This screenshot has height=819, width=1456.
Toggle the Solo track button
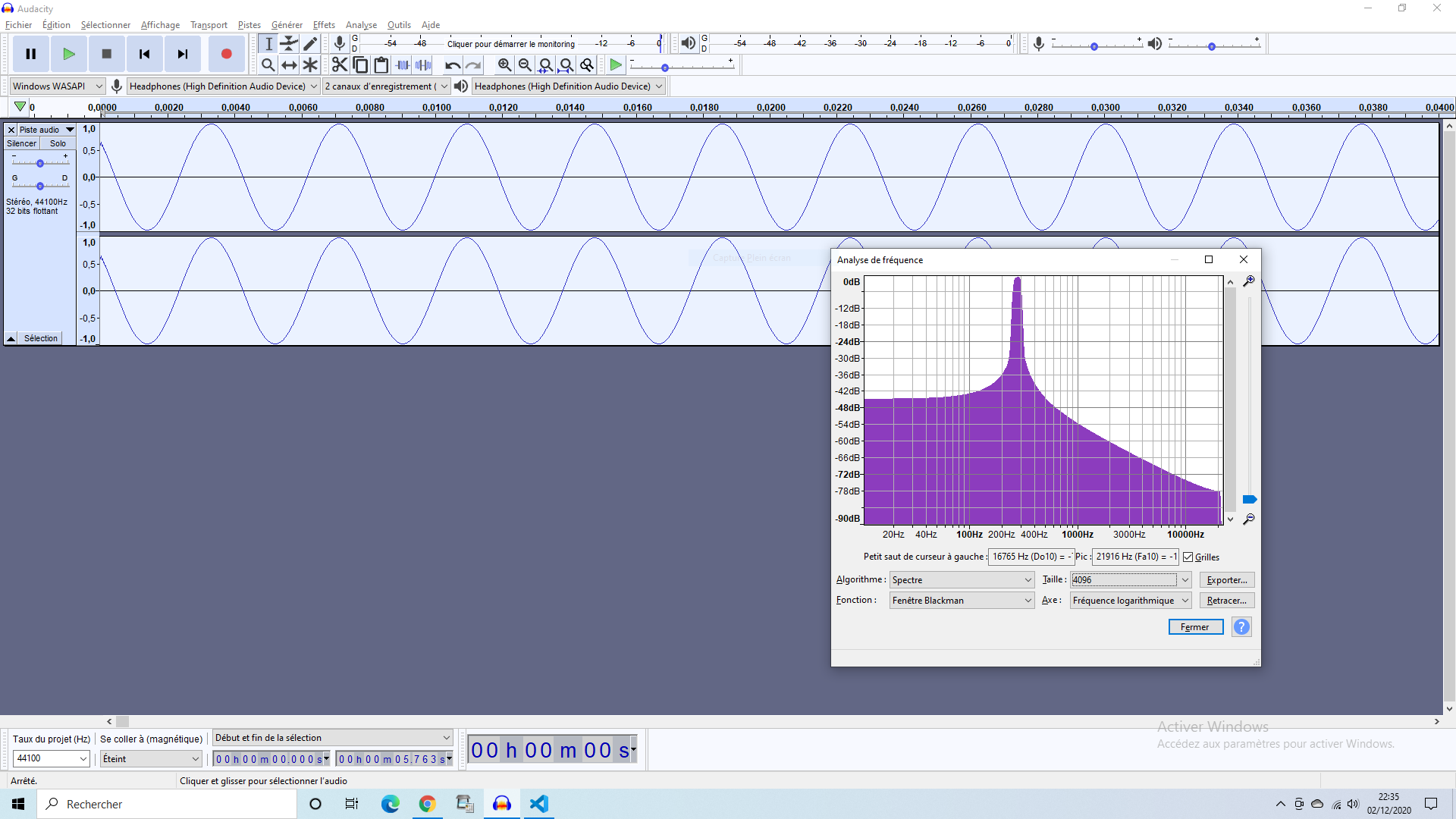click(x=58, y=143)
